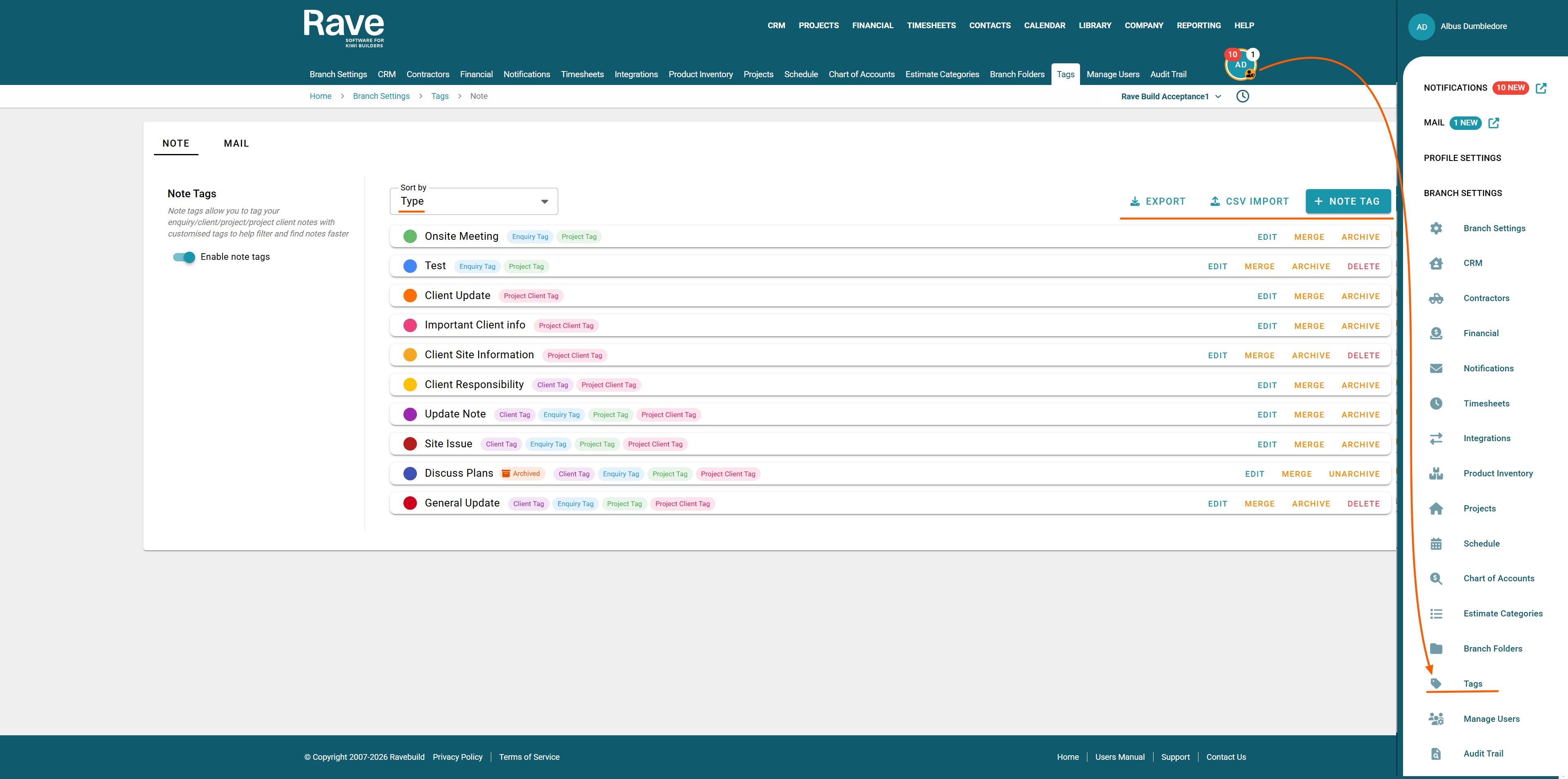The image size is (1568, 779).
Task: Click green color dot of Onsite Meeting
Action: 410,237
